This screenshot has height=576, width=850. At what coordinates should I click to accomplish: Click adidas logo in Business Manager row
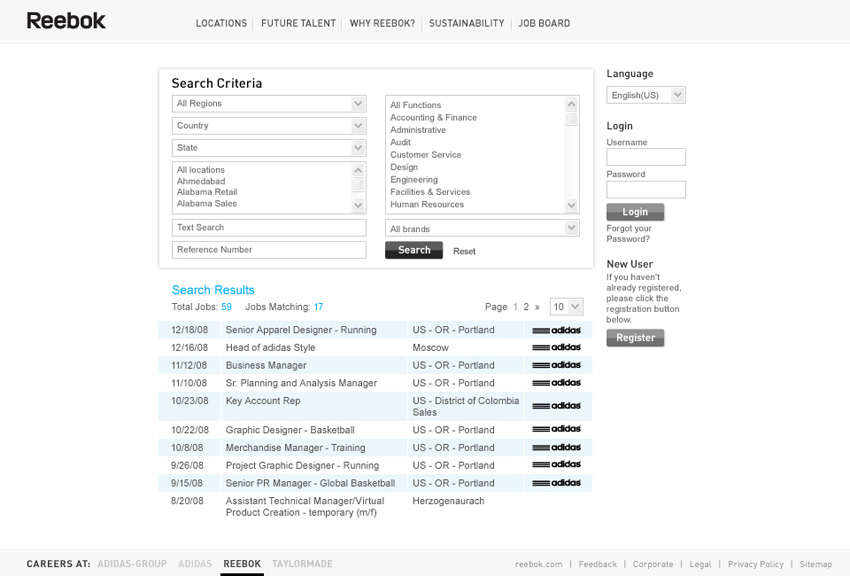(556, 365)
